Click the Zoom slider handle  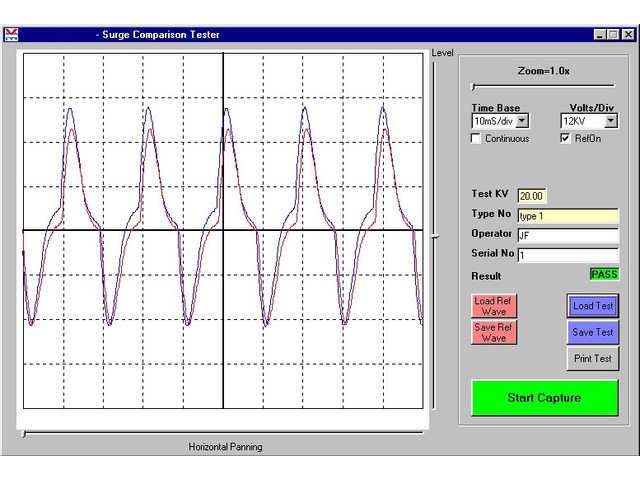(473, 87)
